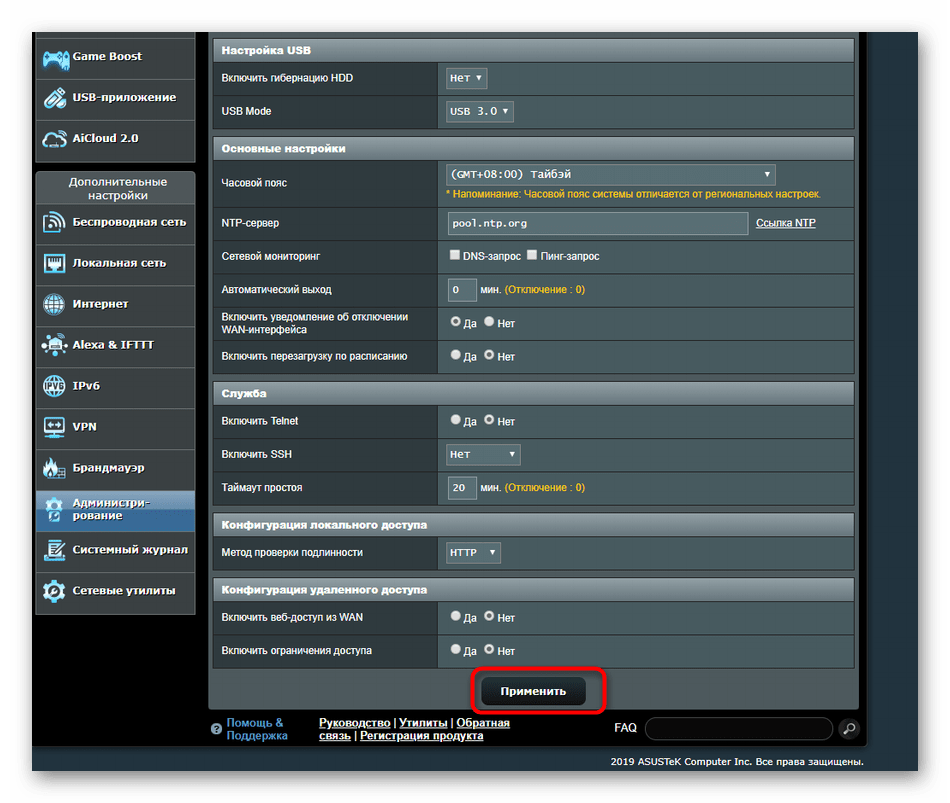Click the help question mark icon
Screen dimensions: 950x803
point(216,729)
